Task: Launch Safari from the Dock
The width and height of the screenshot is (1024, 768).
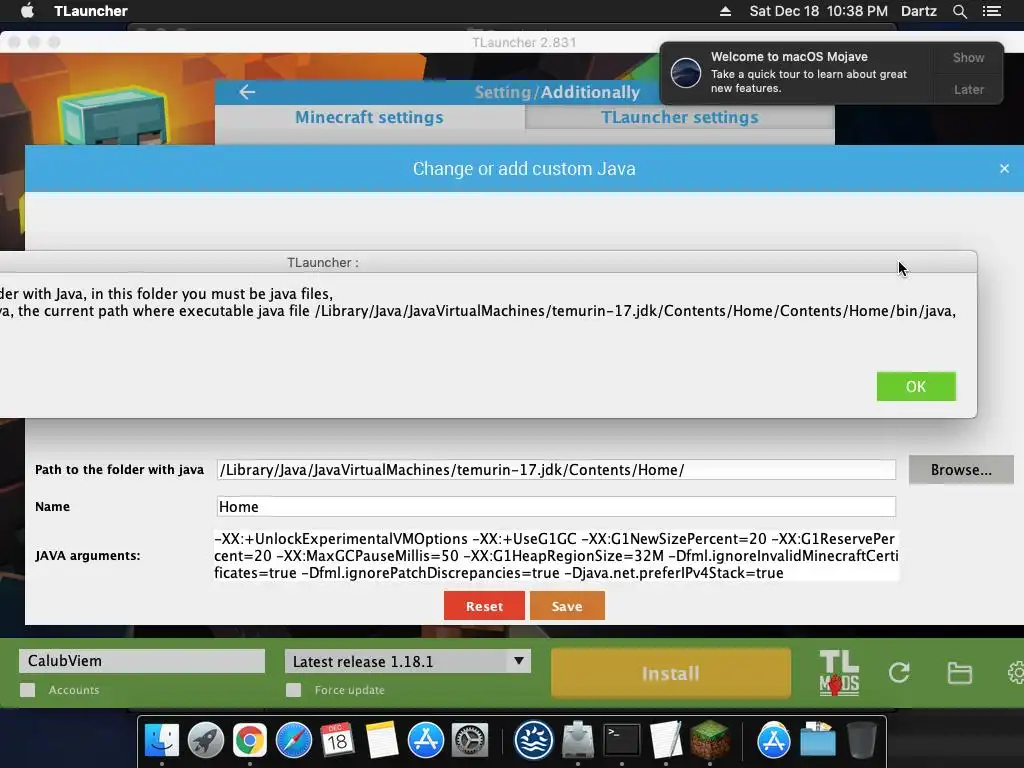Action: pos(294,741)
